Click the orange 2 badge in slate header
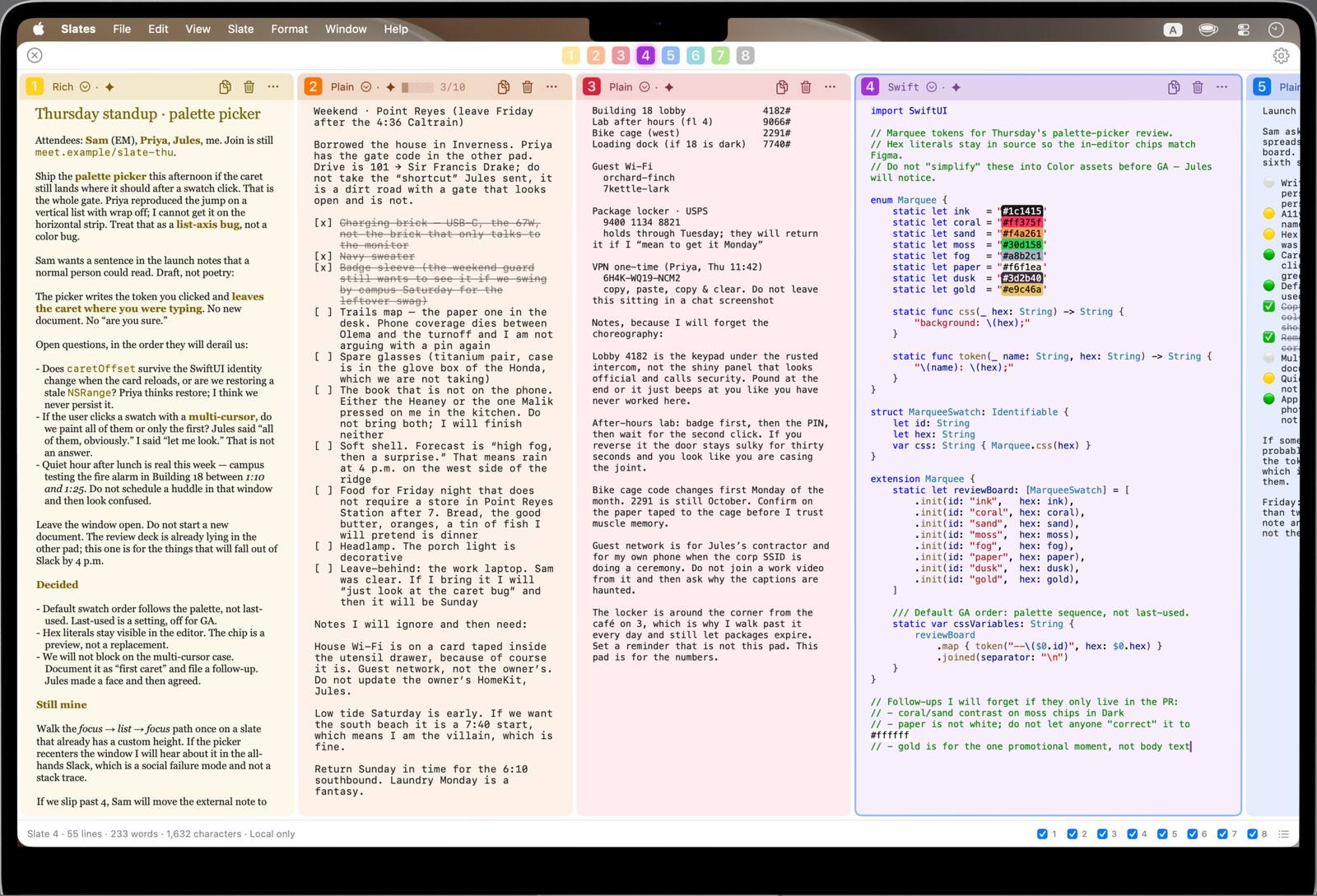Image resolution: width=1317 pixels, height=896 pixels. click(313, 86)
